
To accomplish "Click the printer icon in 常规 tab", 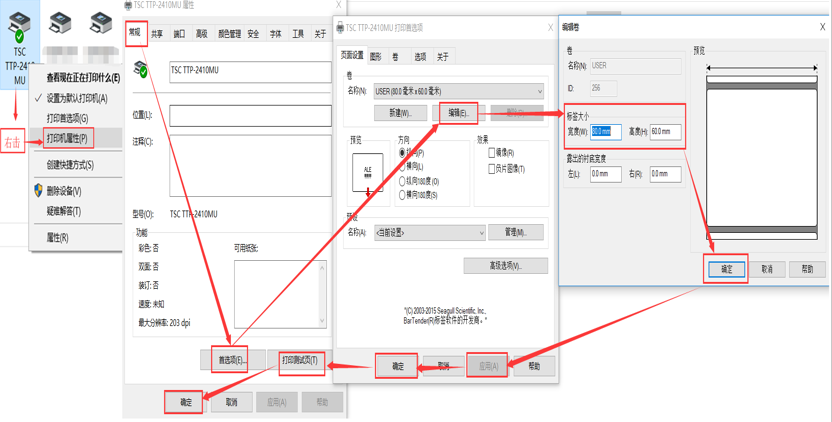I will [142, 69].
